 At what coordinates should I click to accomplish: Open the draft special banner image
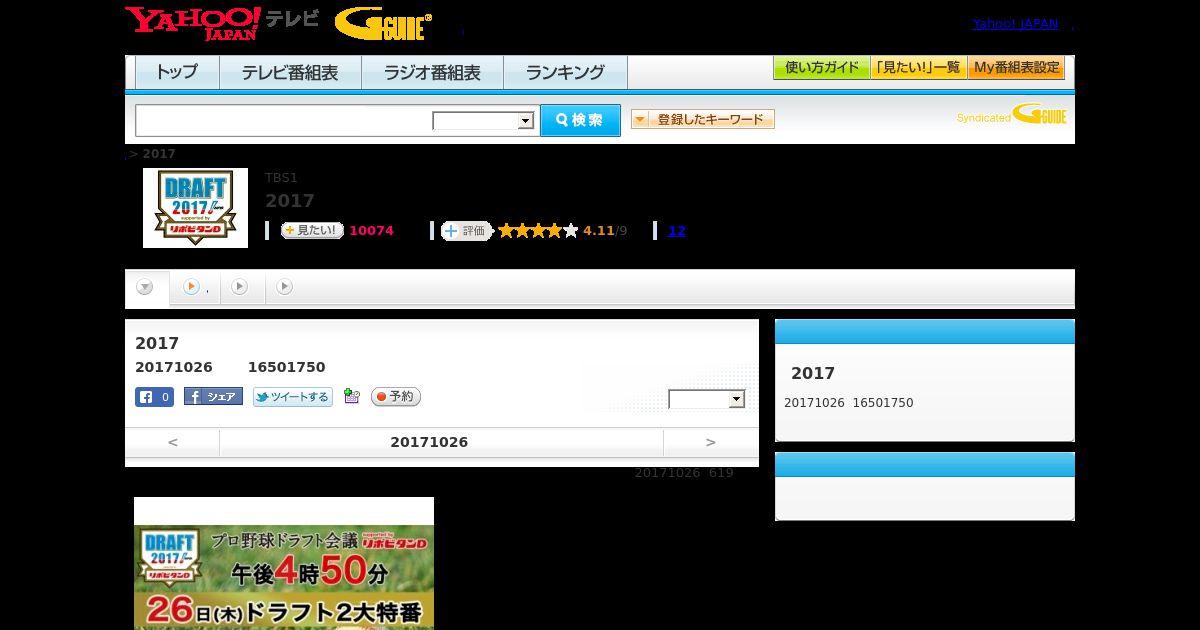click(284, 564)
